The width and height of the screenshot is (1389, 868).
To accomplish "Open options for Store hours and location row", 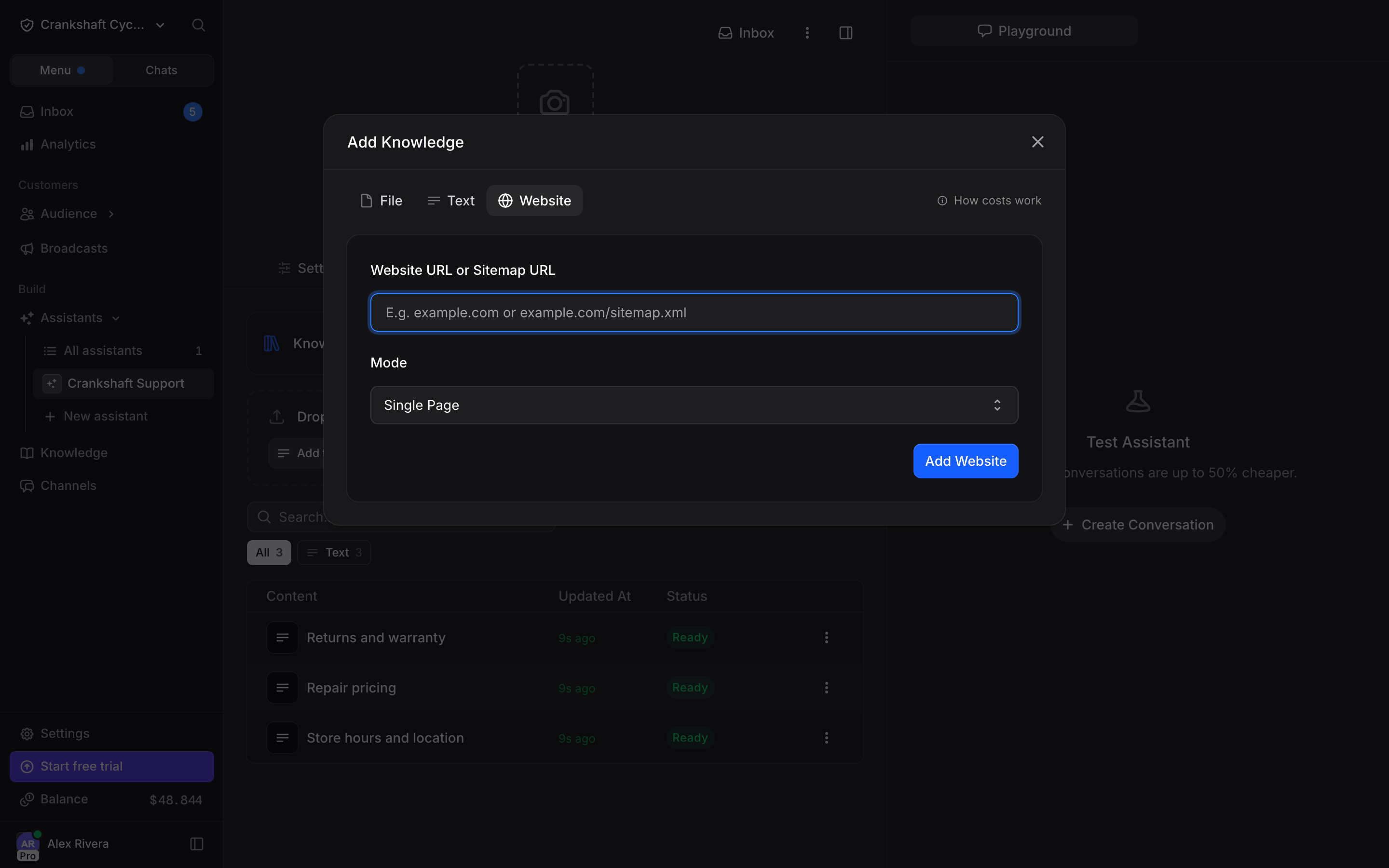I will coord(826,737).
